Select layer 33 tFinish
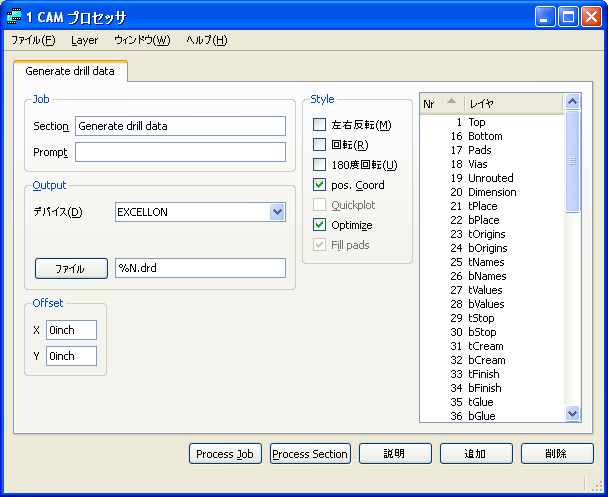608x497 pixels. pyautogui.click(x=492, y=374)
